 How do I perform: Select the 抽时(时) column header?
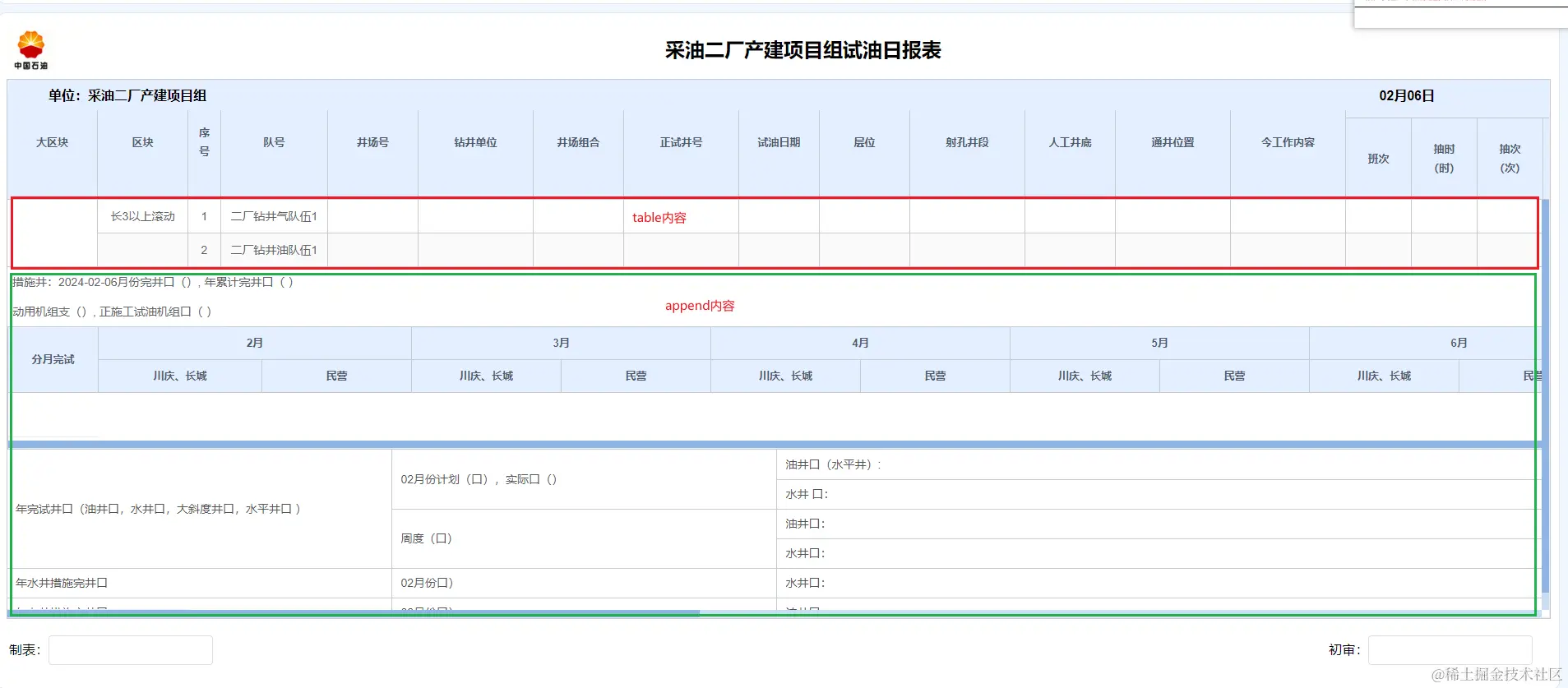tap(1444, 159)
